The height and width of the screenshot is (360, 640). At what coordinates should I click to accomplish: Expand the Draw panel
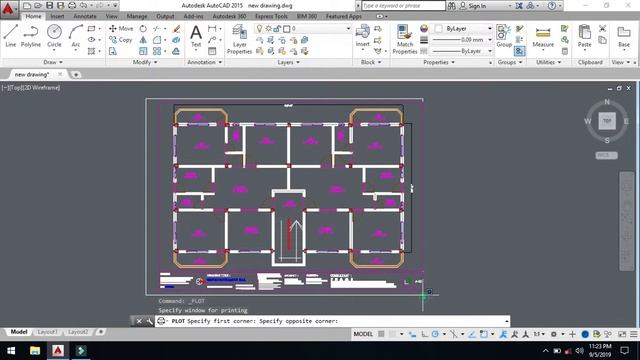click(53, 62)
